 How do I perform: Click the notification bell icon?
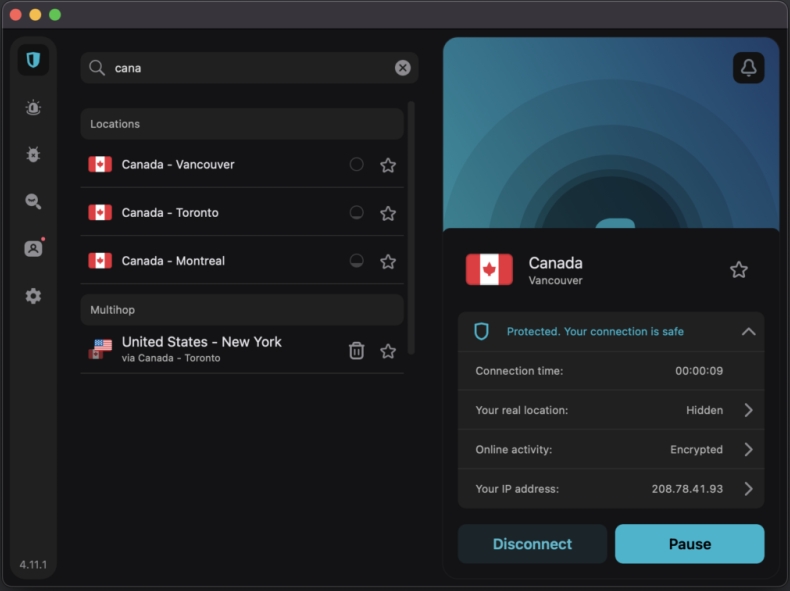click(748, 68)
